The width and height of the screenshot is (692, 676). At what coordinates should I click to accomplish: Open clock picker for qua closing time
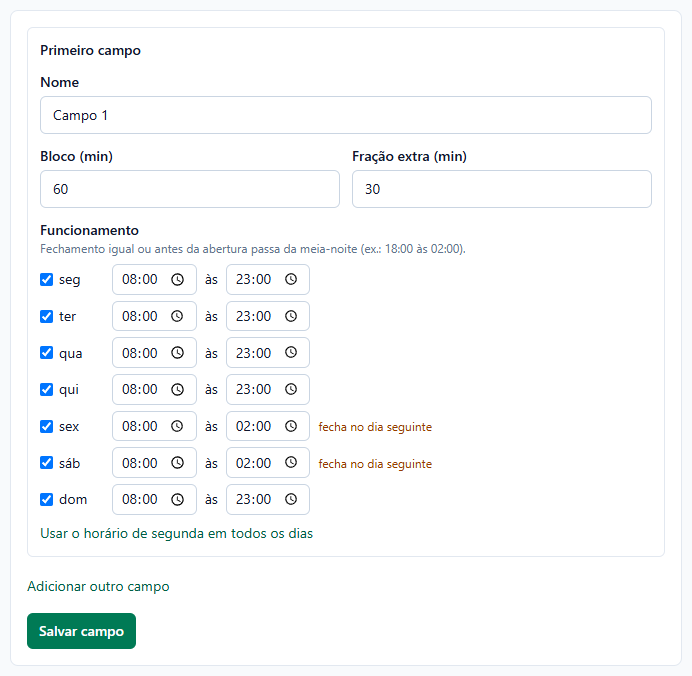point(291,353)
